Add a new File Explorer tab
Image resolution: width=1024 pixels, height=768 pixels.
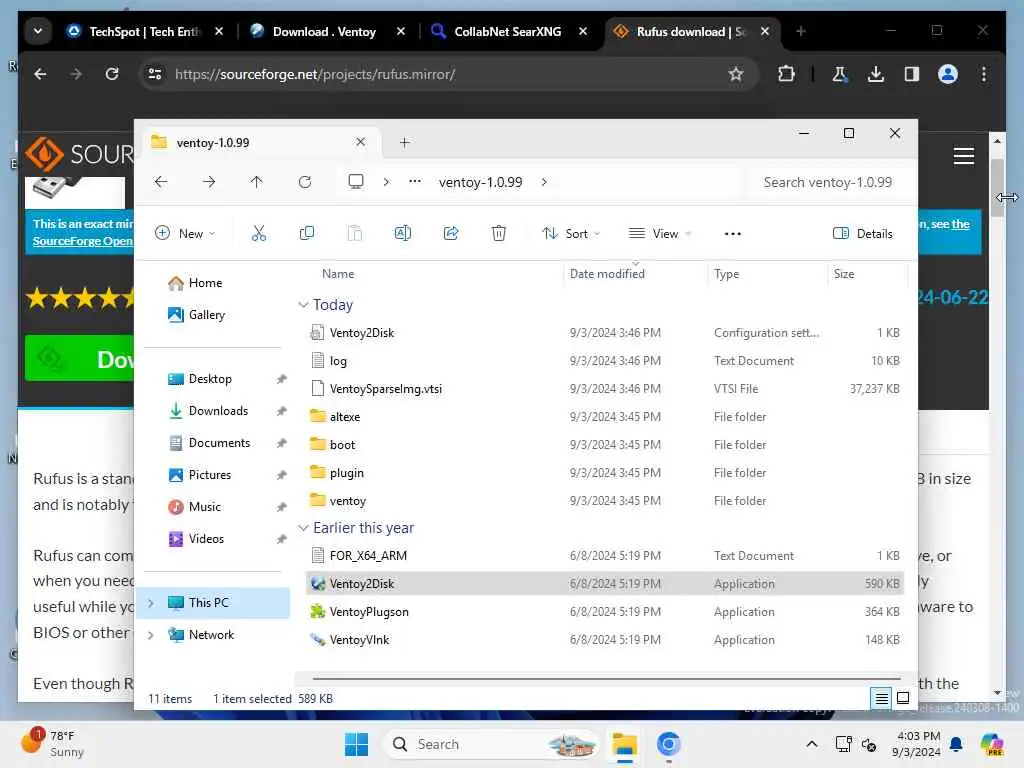tap(405, 142)
